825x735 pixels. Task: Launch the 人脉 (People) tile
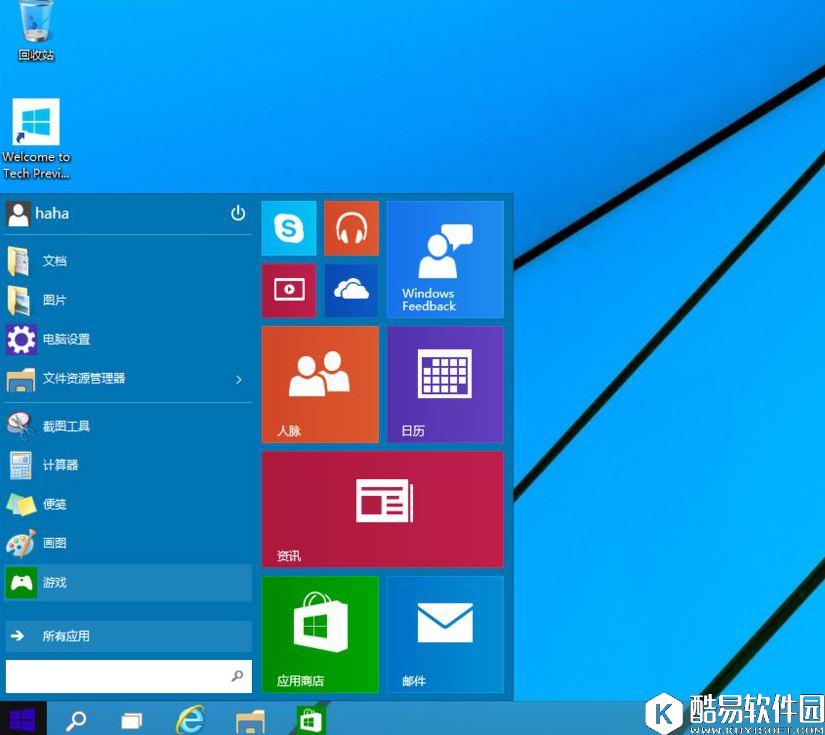pos(320,383)
